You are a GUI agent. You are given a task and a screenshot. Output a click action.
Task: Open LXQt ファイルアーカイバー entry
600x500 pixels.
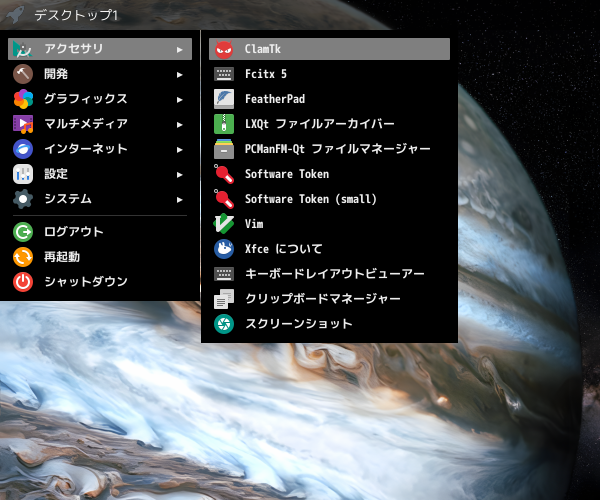point(329,124)
